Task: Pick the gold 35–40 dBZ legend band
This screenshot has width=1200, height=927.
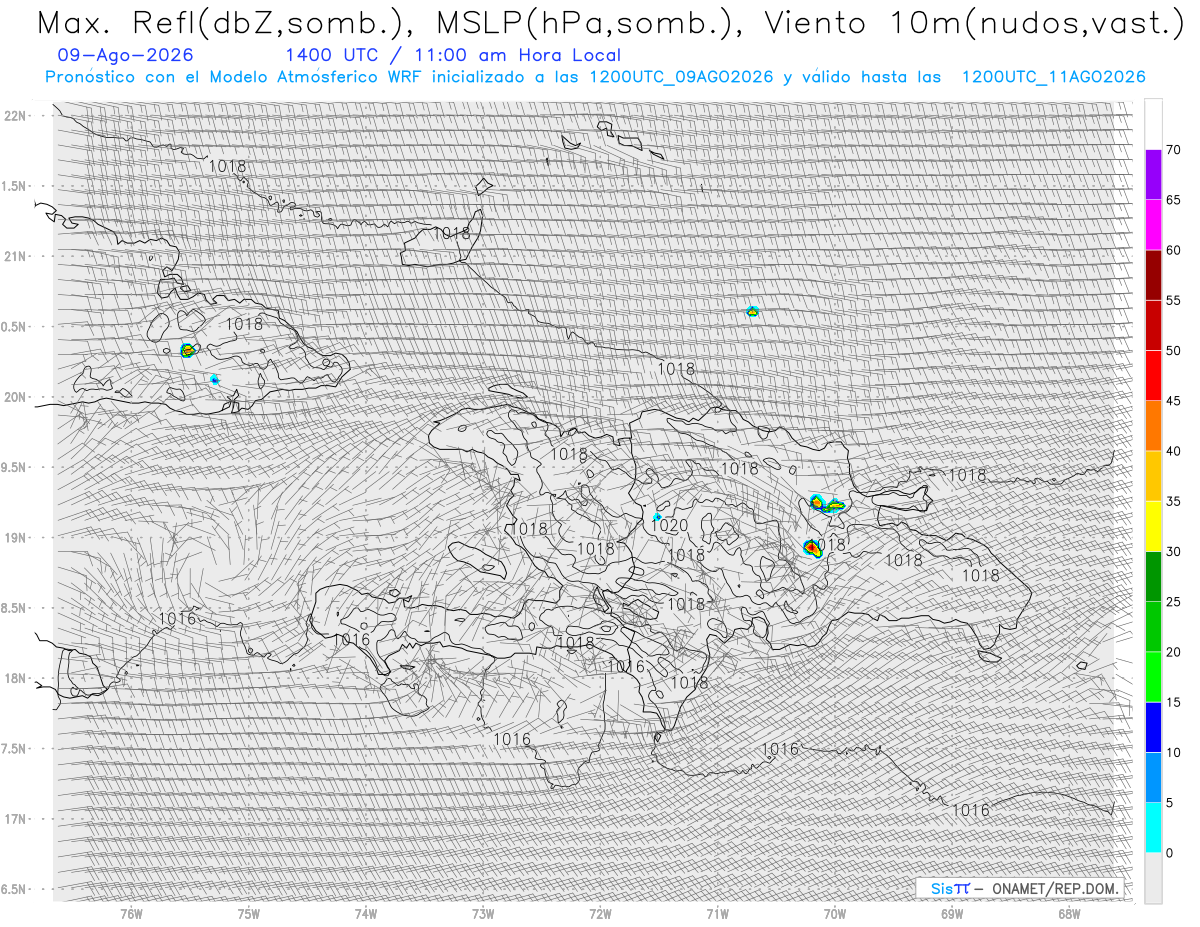Action: pos(1153,476)
